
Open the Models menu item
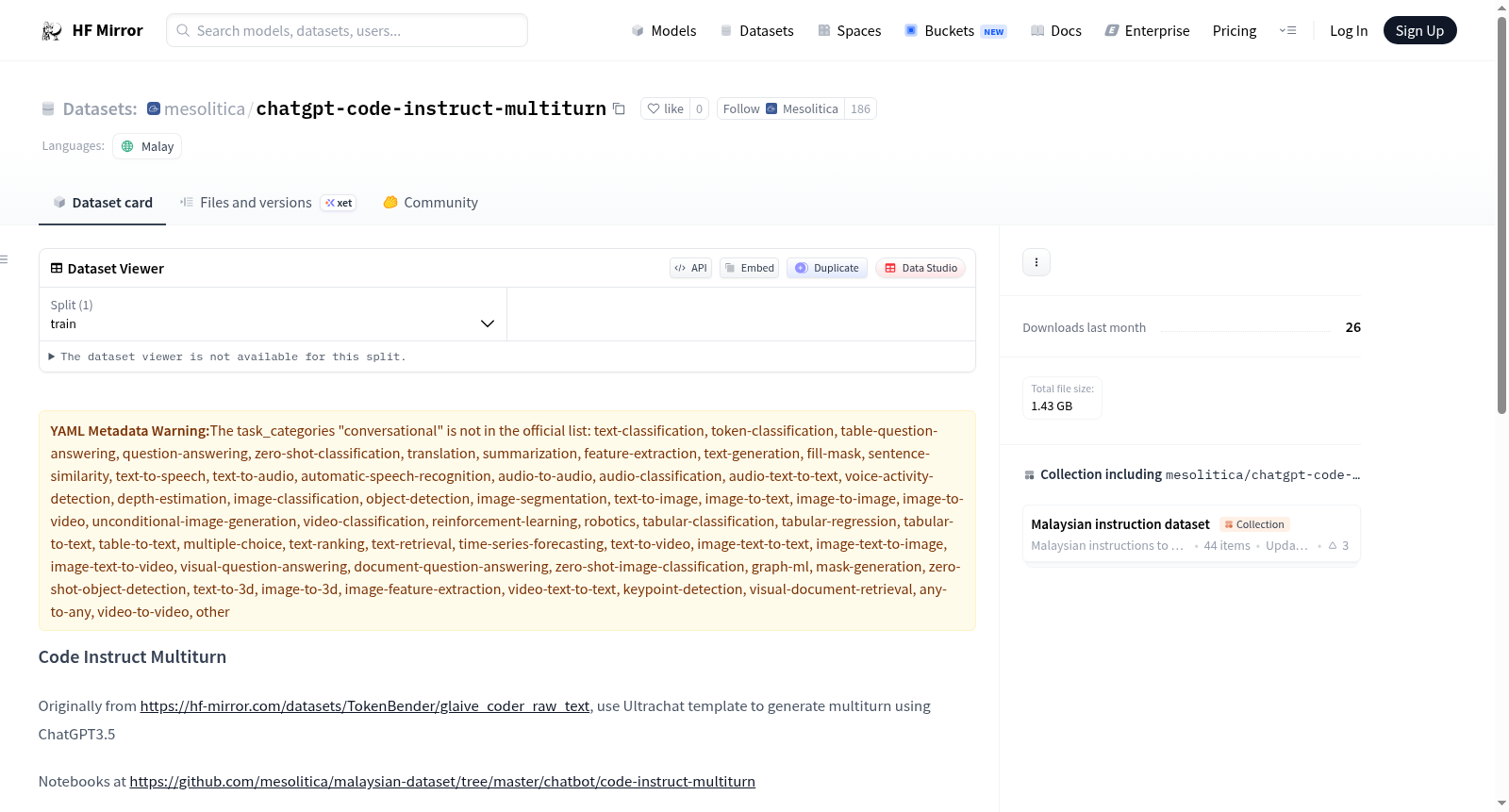pos(664,30)
